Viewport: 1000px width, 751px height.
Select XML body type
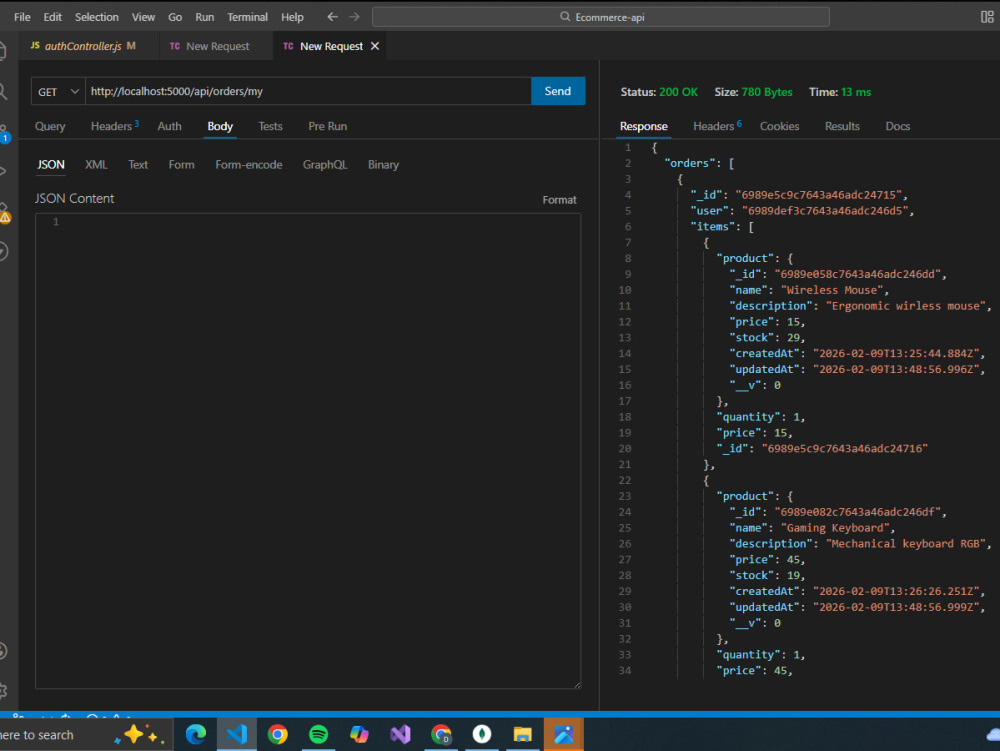(96, 164)
